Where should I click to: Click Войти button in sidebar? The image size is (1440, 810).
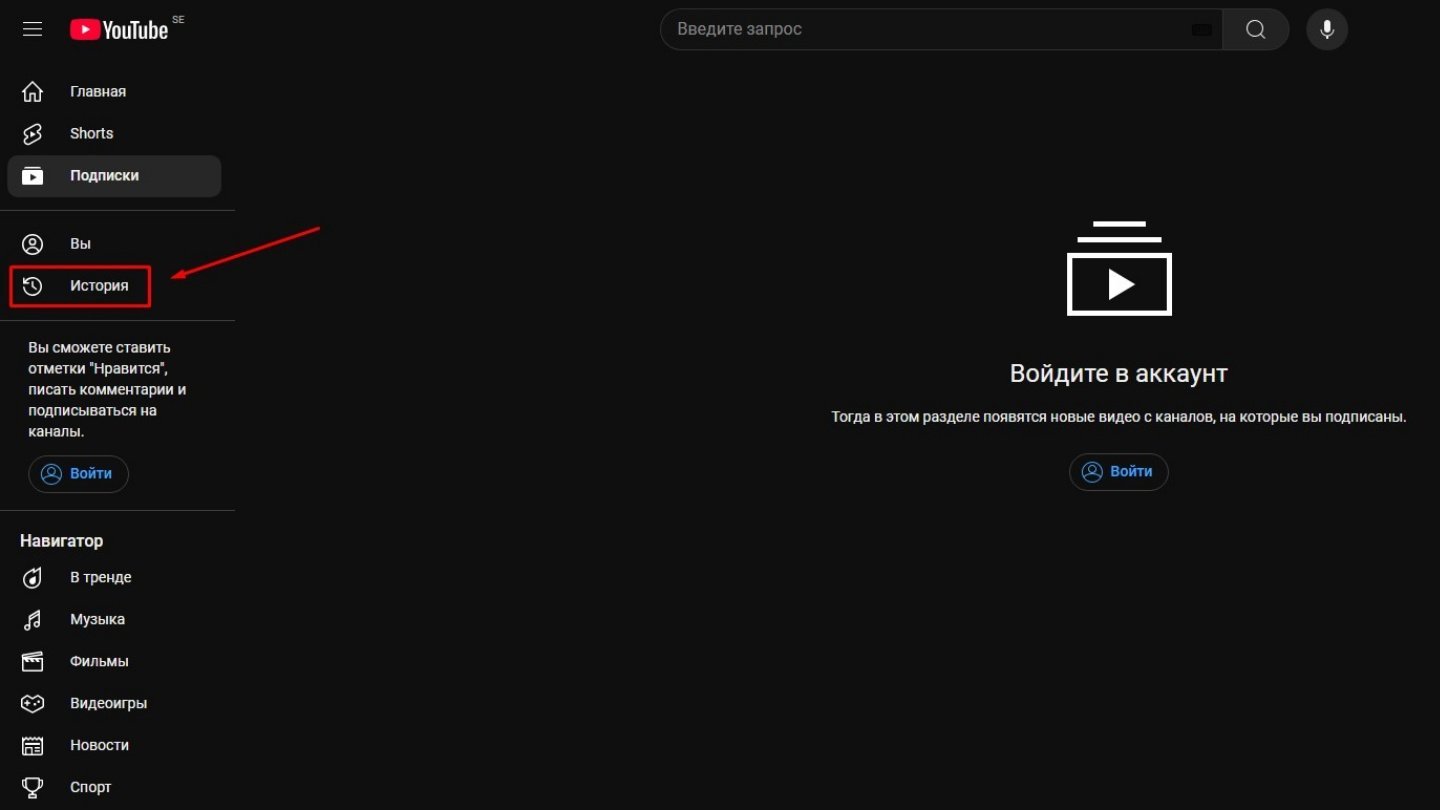(x=78, y=474)
